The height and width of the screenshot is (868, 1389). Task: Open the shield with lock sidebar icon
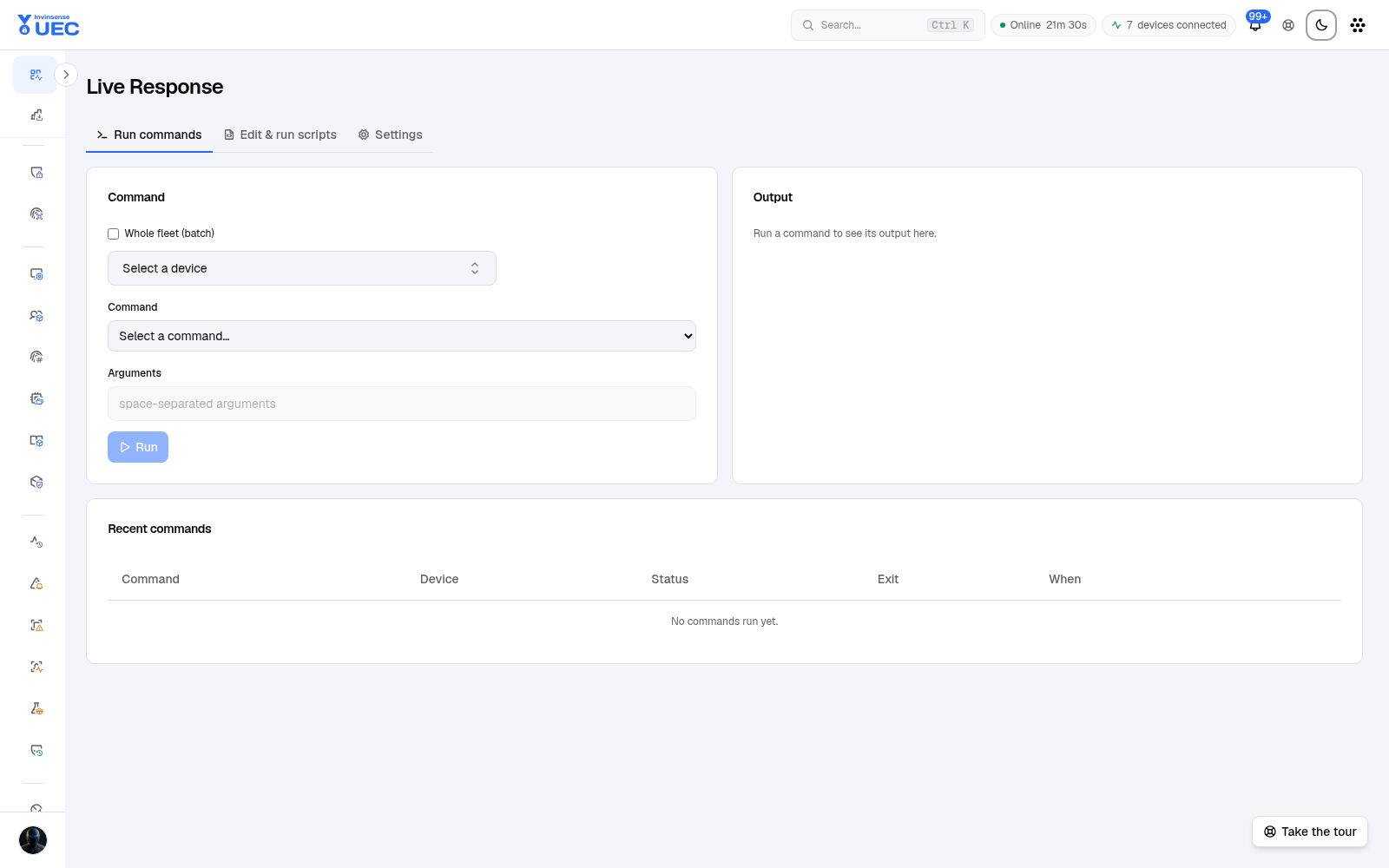tap(36, 173)
